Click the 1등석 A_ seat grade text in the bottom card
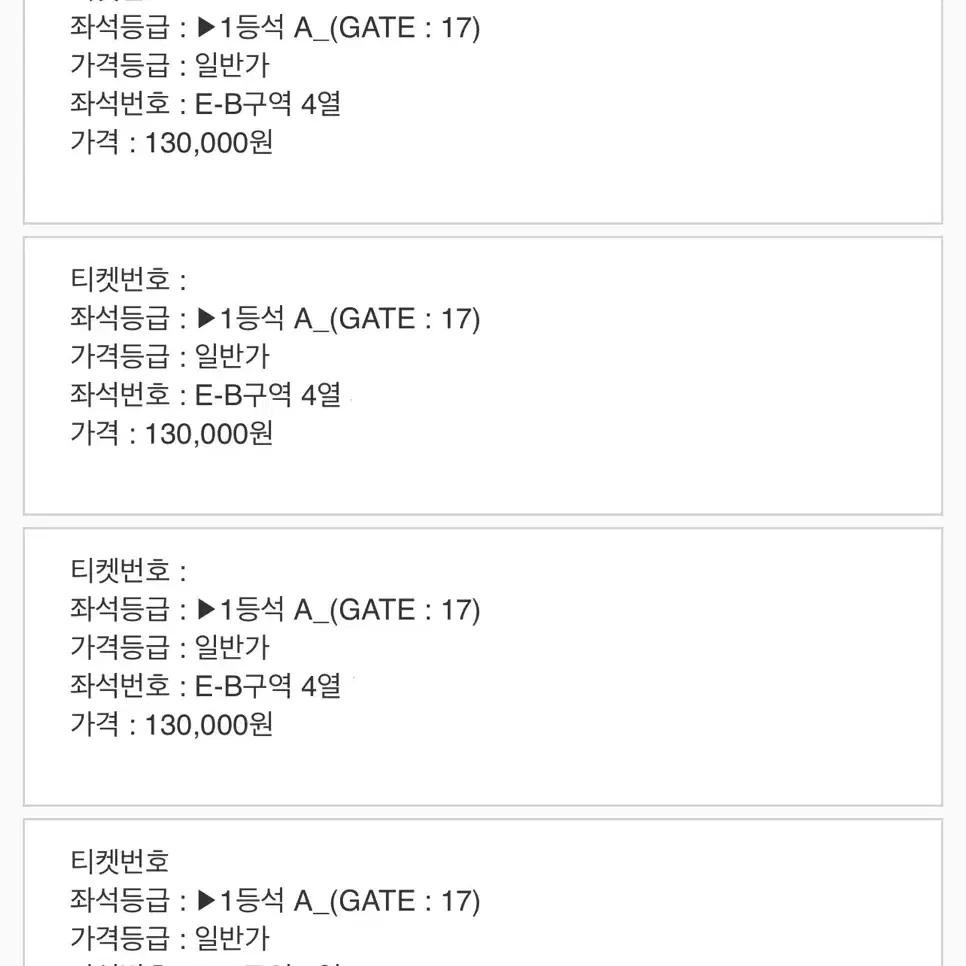The image size is (966, 966). point(274,901)
